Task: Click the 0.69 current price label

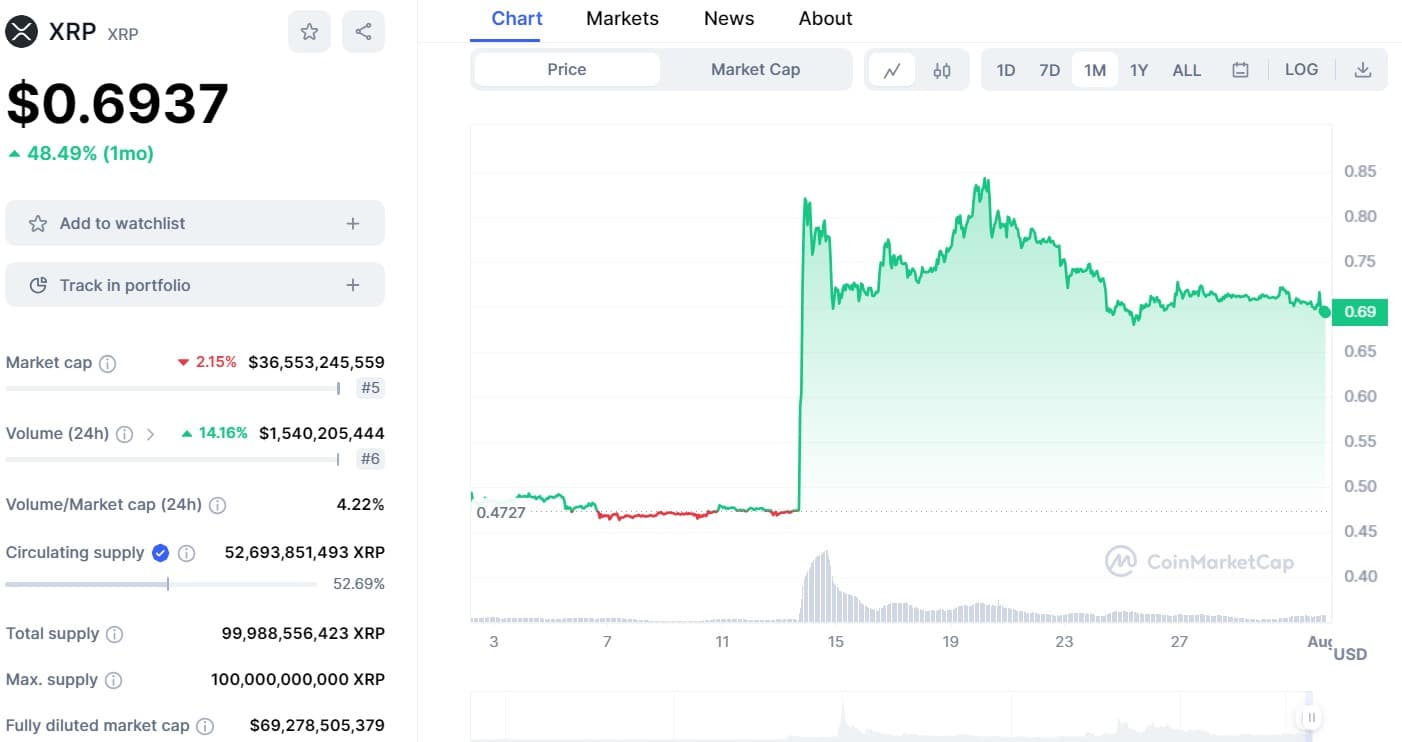Action: point(1360,312)
